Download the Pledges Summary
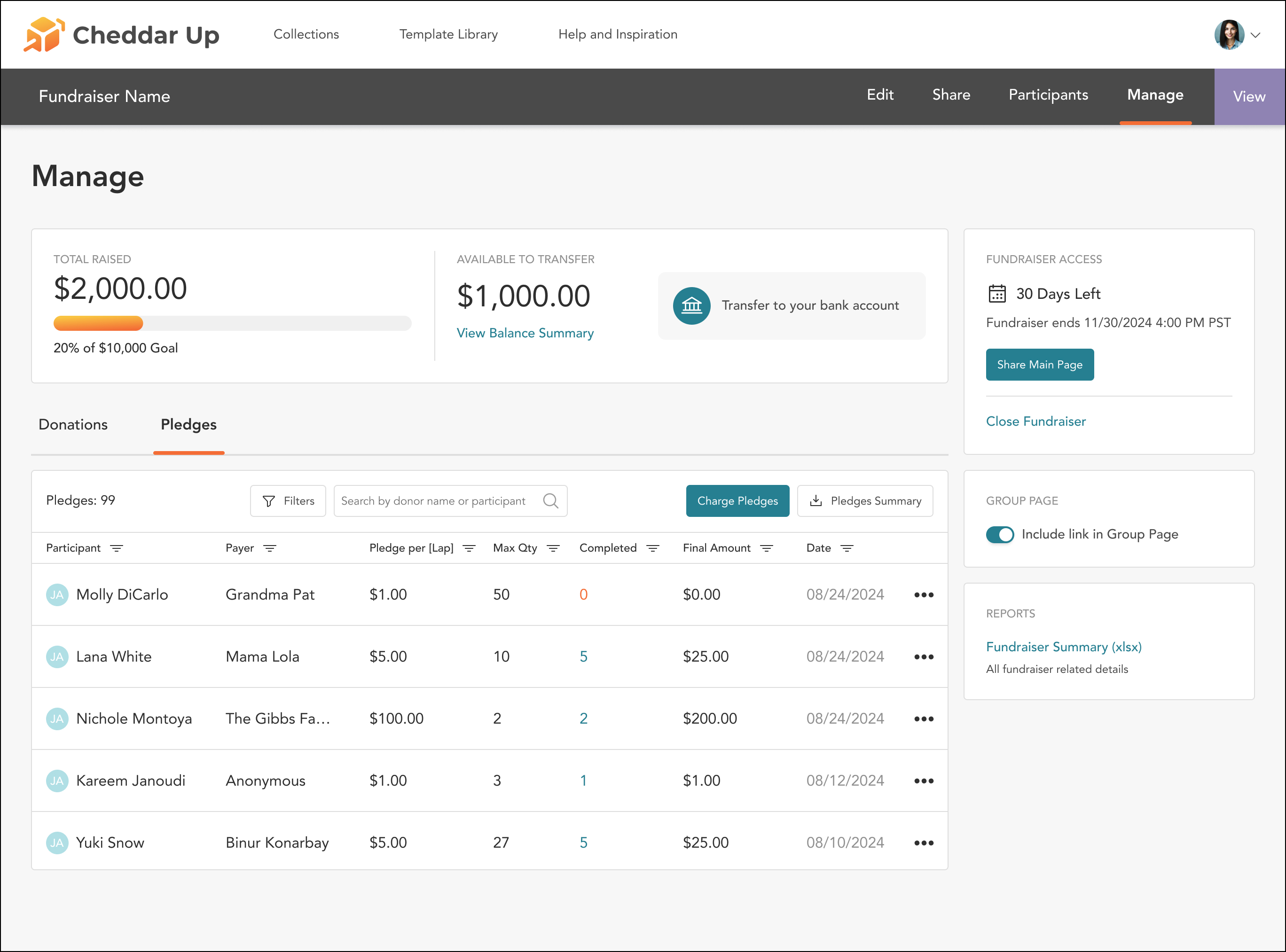Image resolution: width=1286 pixels, height=952 pixels. coord(865,501)
